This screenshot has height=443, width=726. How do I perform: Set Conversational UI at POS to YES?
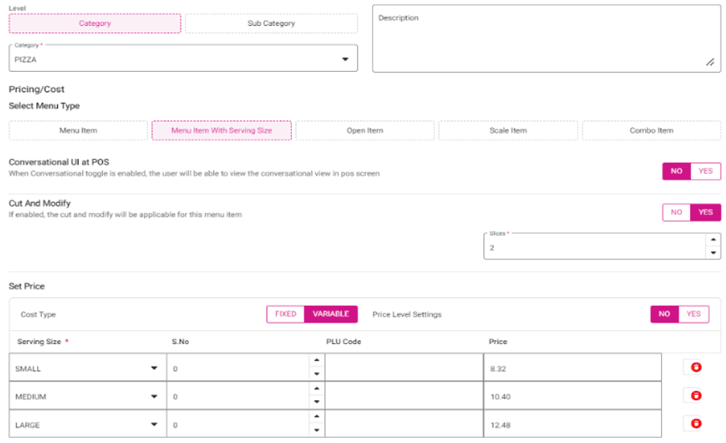coord(705,172)
